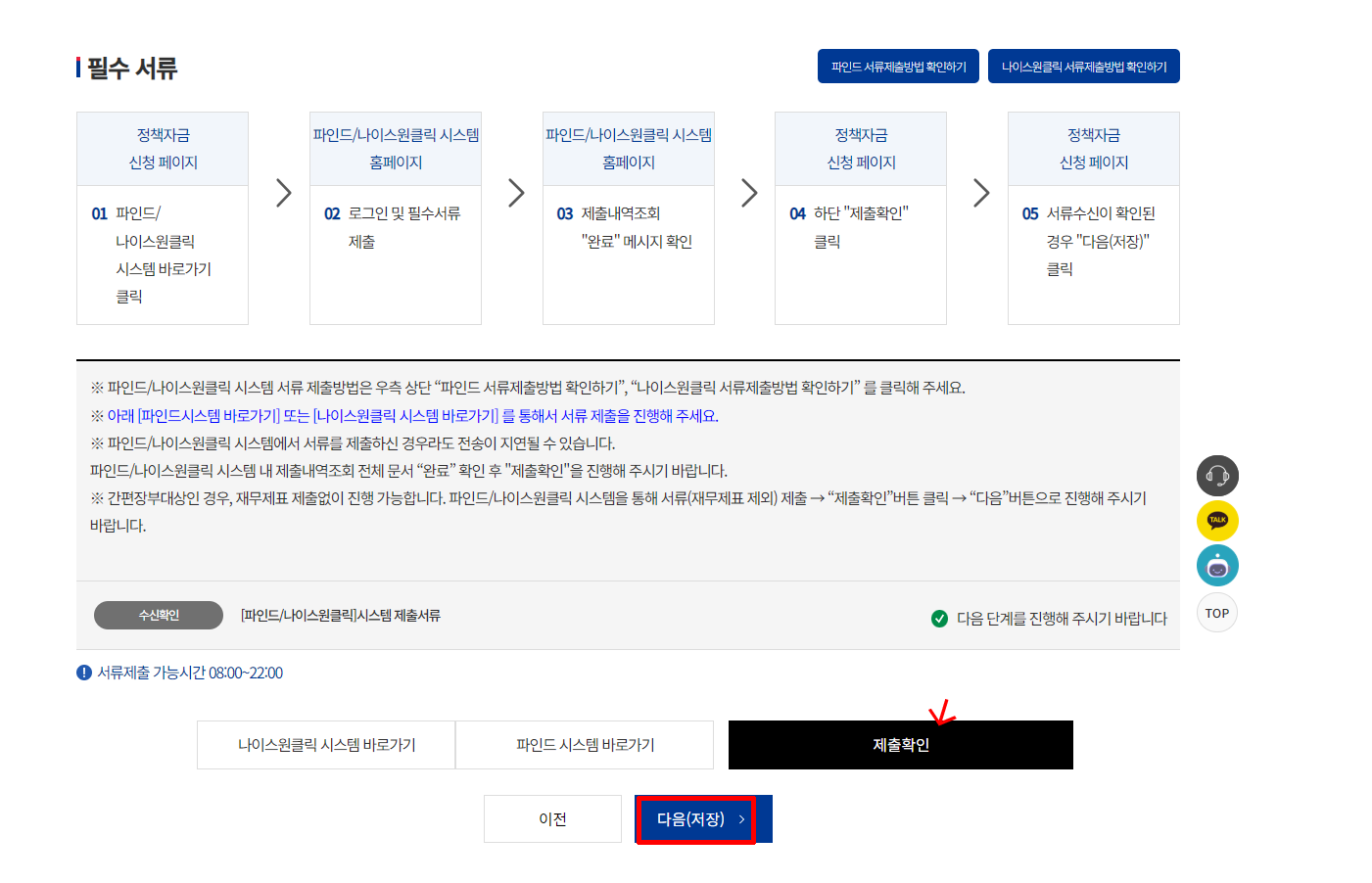1372x883 pixels.
Task: Click the TOP scroll-to-top button
Action: (1217, 613)
